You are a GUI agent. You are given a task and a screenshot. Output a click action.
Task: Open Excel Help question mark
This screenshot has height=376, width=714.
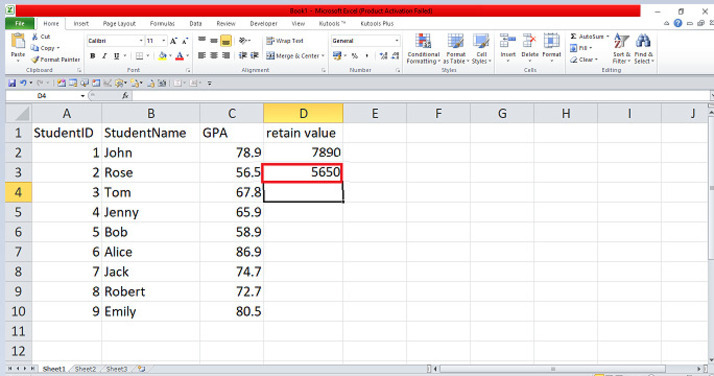[x=678, y=23]
